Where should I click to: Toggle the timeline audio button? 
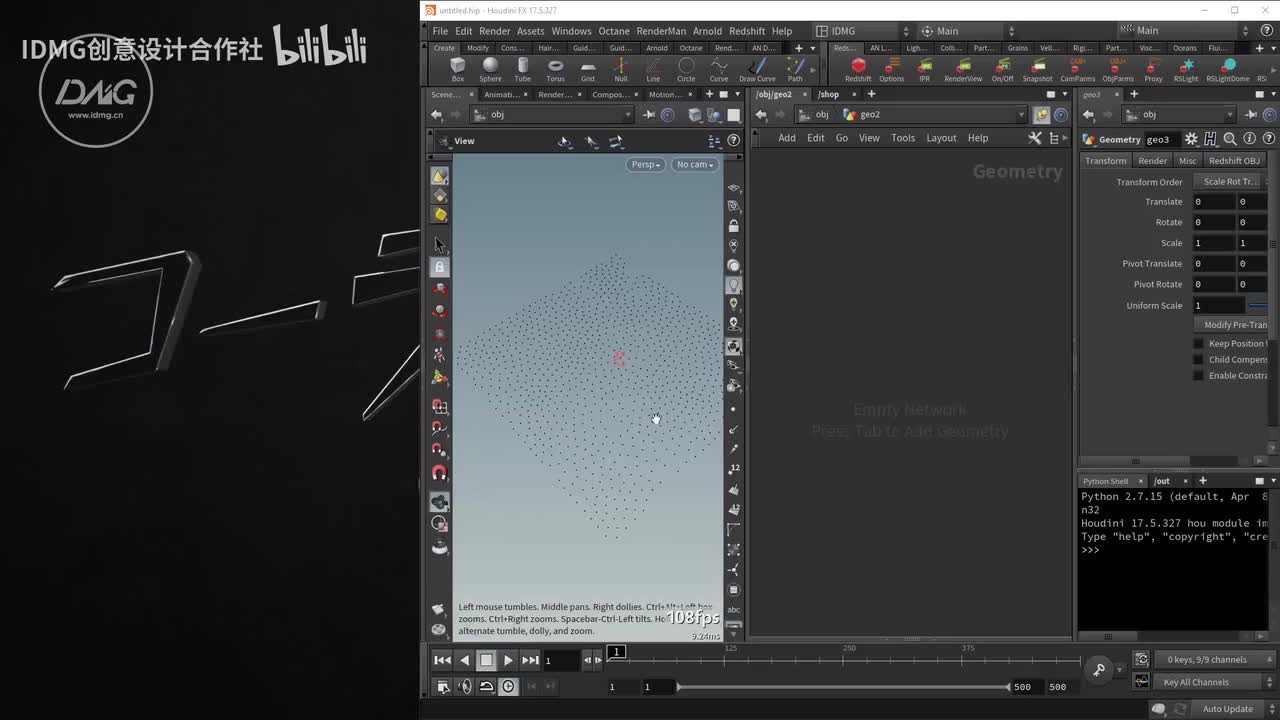[464, 686]
